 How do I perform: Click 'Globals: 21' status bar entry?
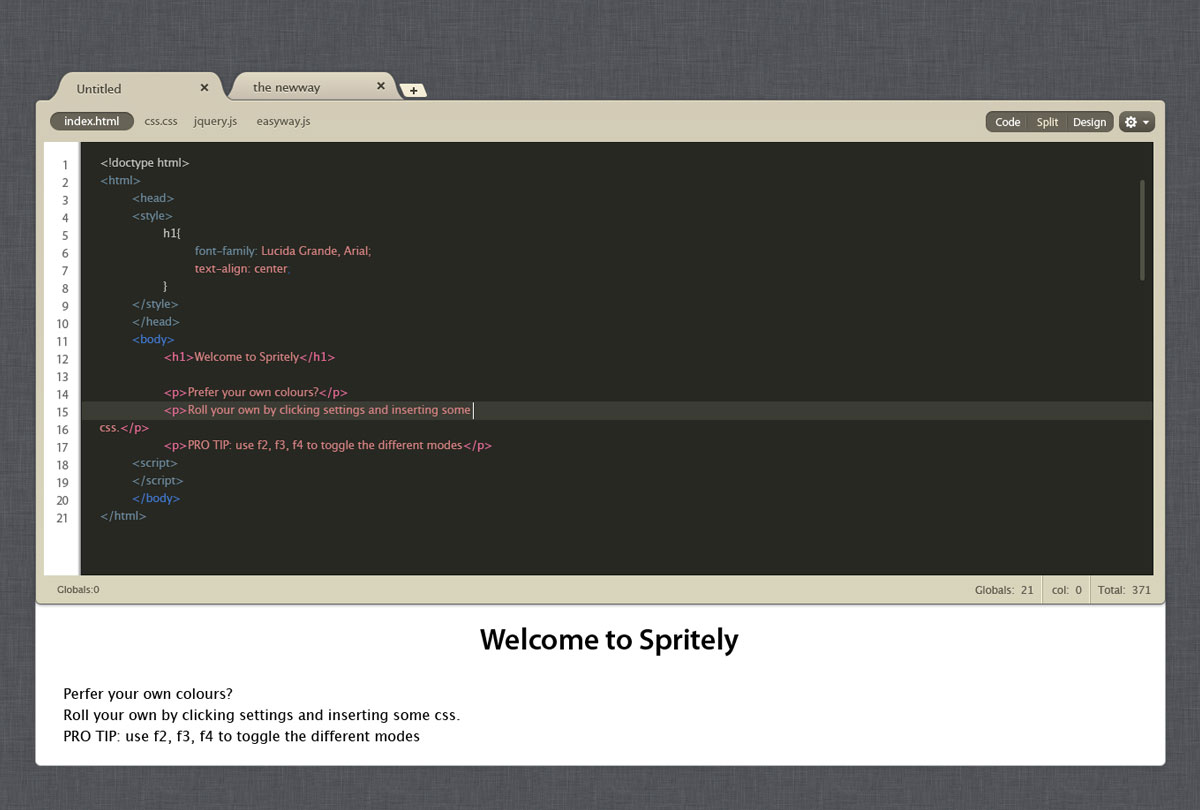click(1004, 590)
